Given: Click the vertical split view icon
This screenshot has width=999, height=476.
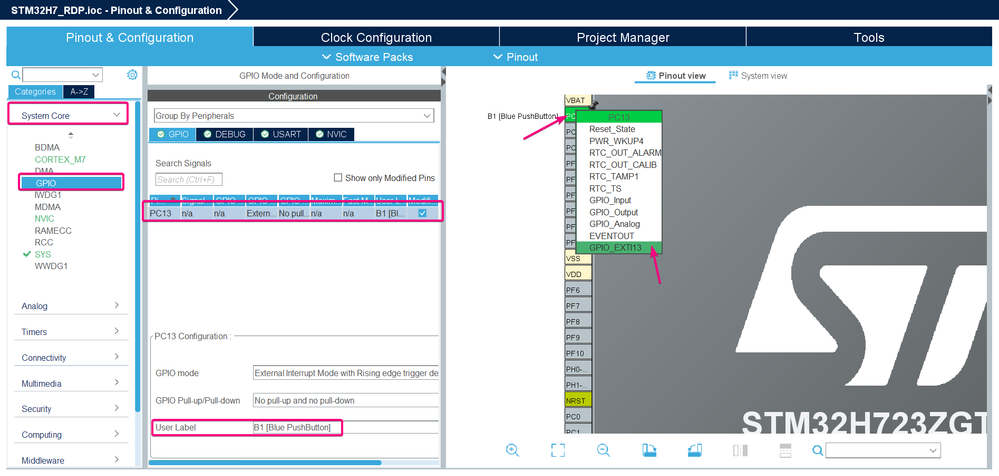Looking at the screenshot, I should 740,450.
